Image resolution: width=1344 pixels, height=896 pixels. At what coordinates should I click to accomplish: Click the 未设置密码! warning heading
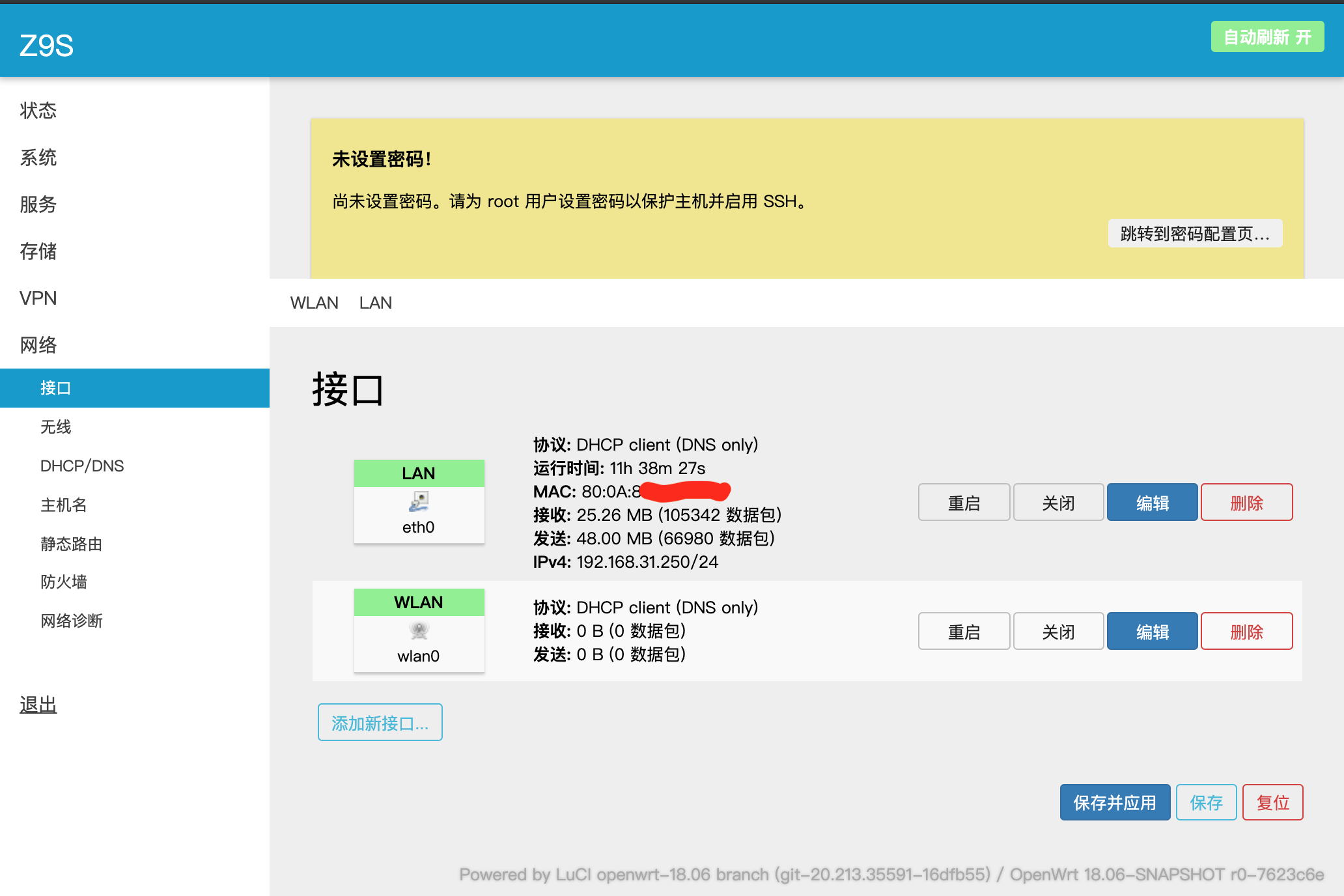(x=382, y=159)
